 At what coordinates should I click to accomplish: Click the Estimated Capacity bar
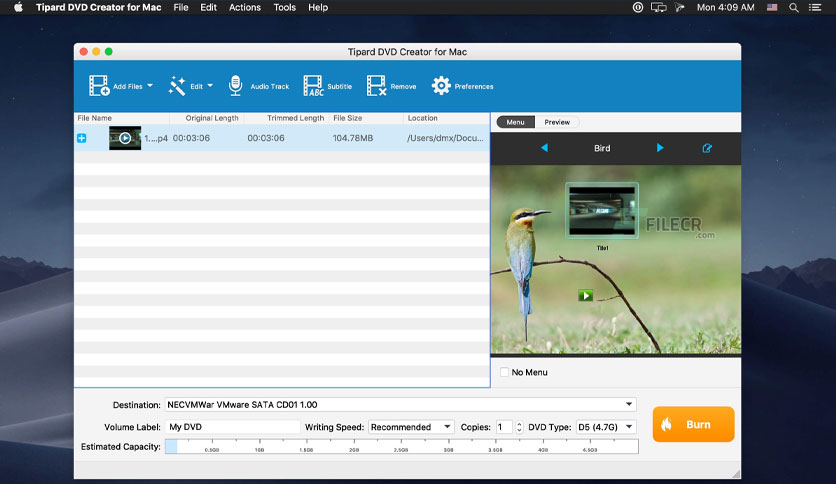(x=401, y=446)
